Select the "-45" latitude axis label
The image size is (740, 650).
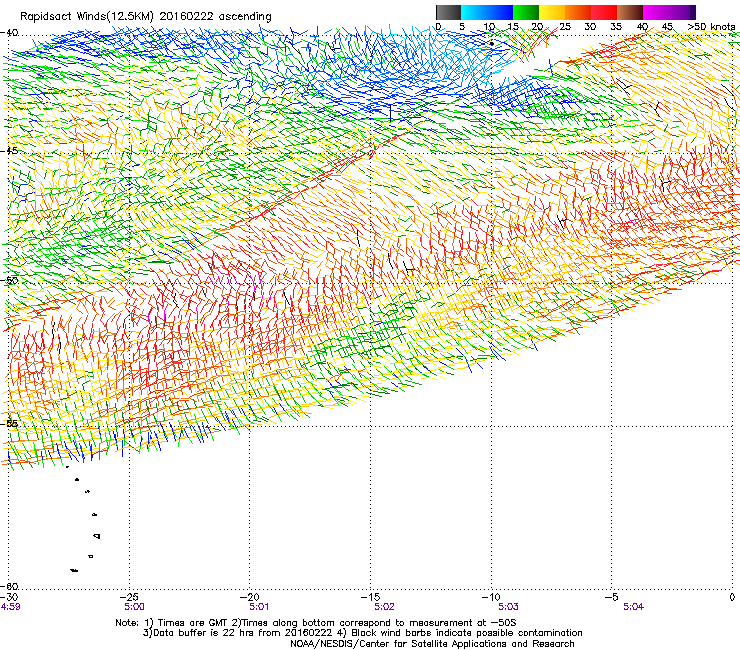[9, 151]
